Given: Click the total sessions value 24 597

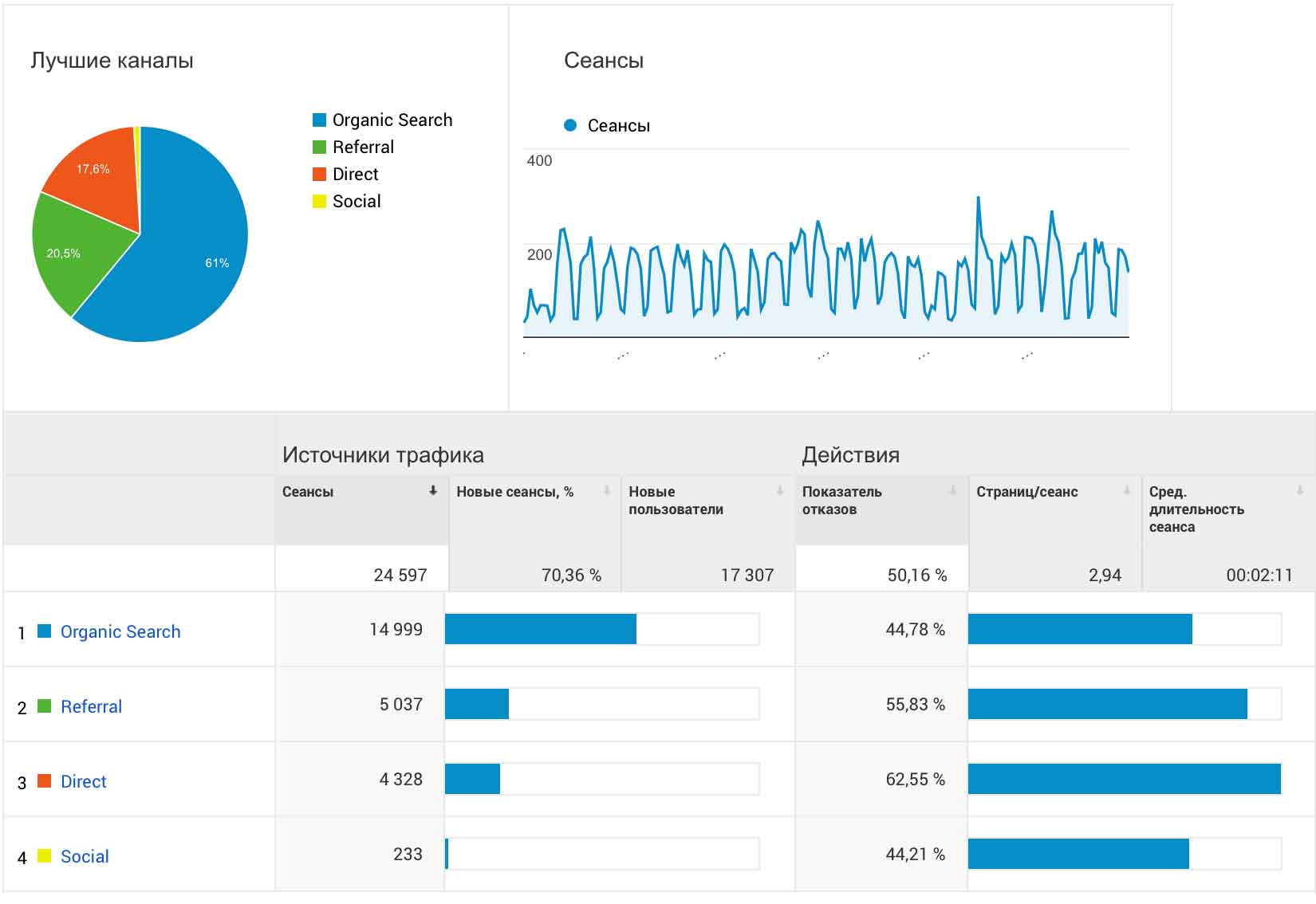Looking at the screenshot, I should (400, 576).
